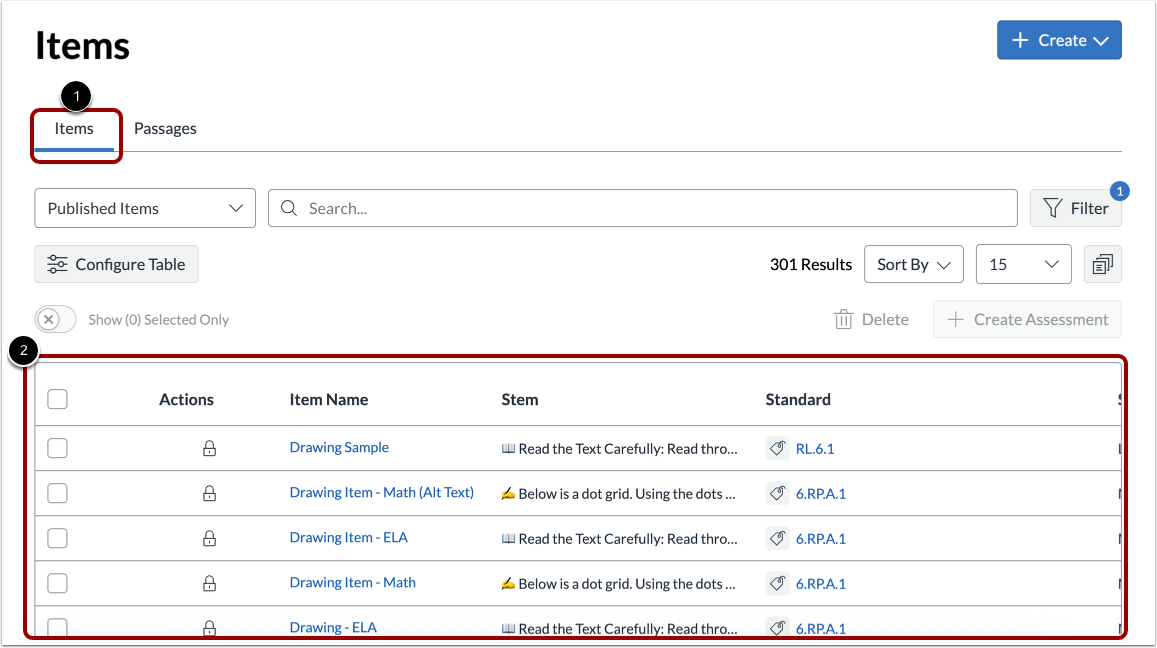Click the copy/duplicate view icon button
1157x648 pixels.
[x=1102, y=264]
